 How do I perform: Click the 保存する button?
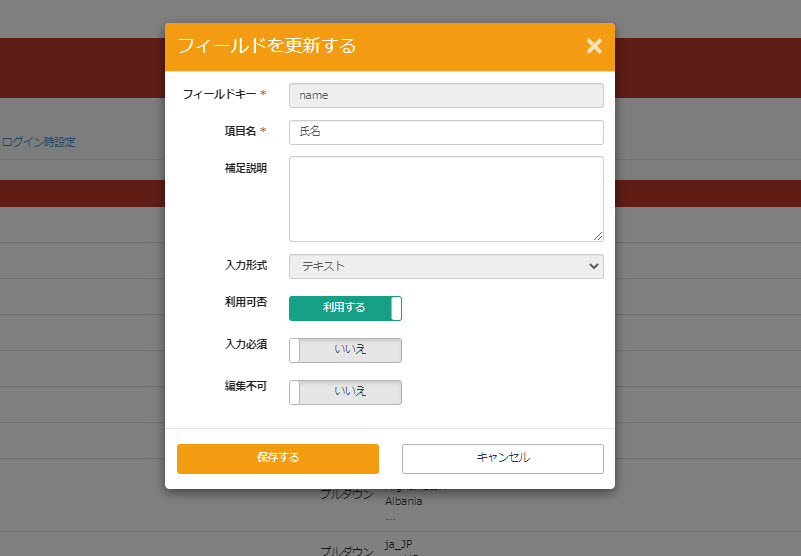(277, 458)
